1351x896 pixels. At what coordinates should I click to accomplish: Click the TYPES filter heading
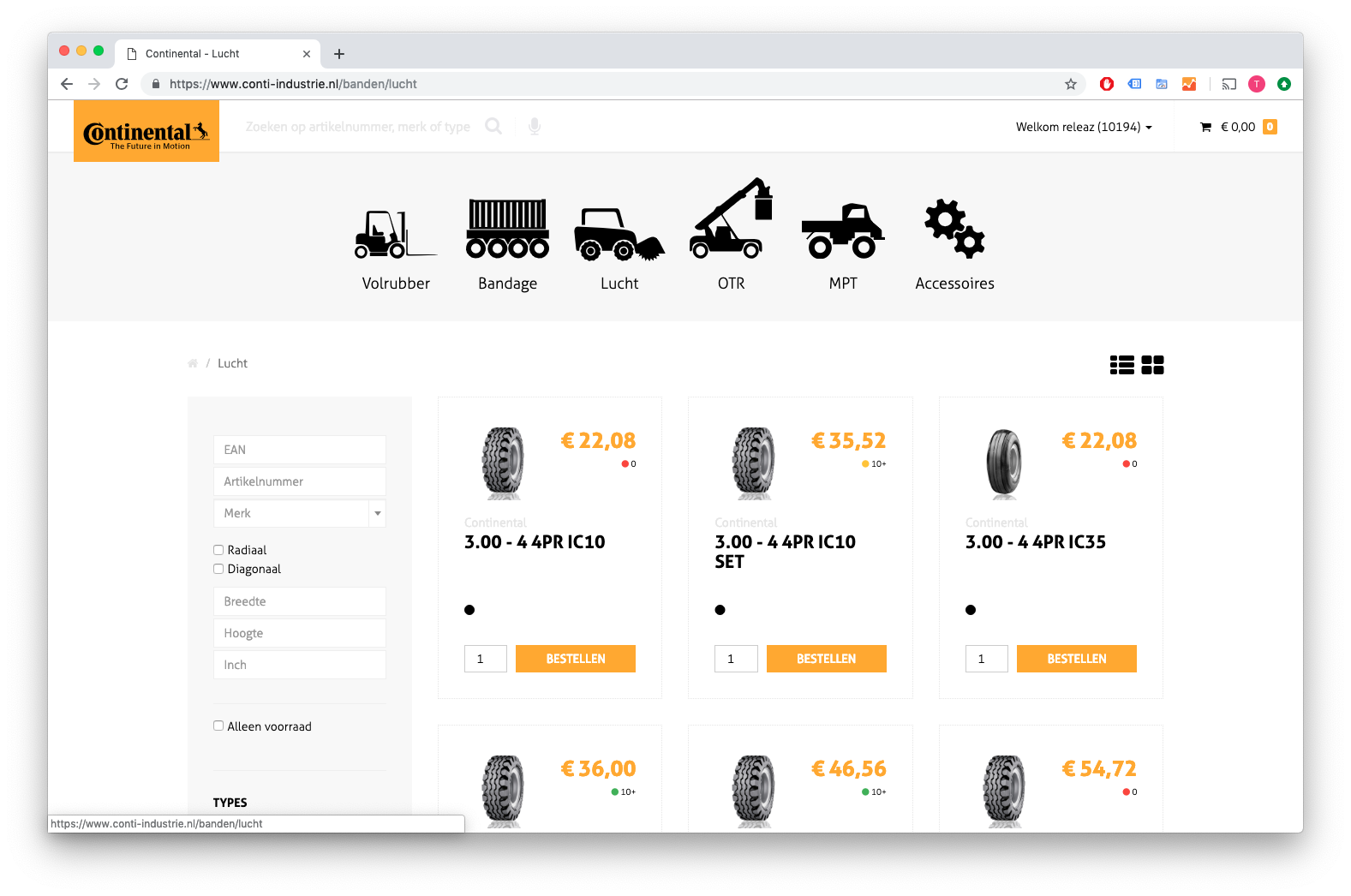pos(230,803)
